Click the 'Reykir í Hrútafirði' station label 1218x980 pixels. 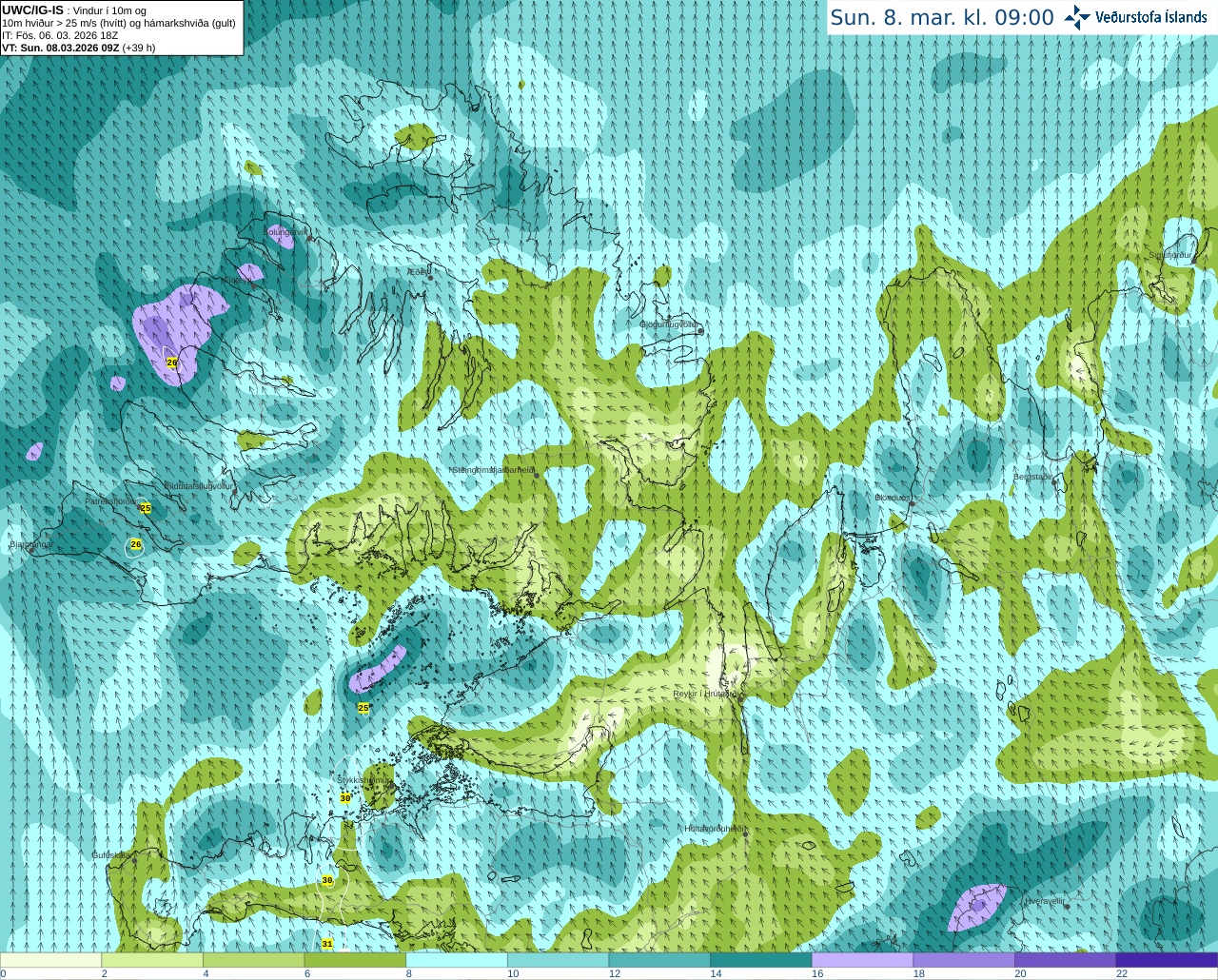pyautogui.click(x=705, y=694)
